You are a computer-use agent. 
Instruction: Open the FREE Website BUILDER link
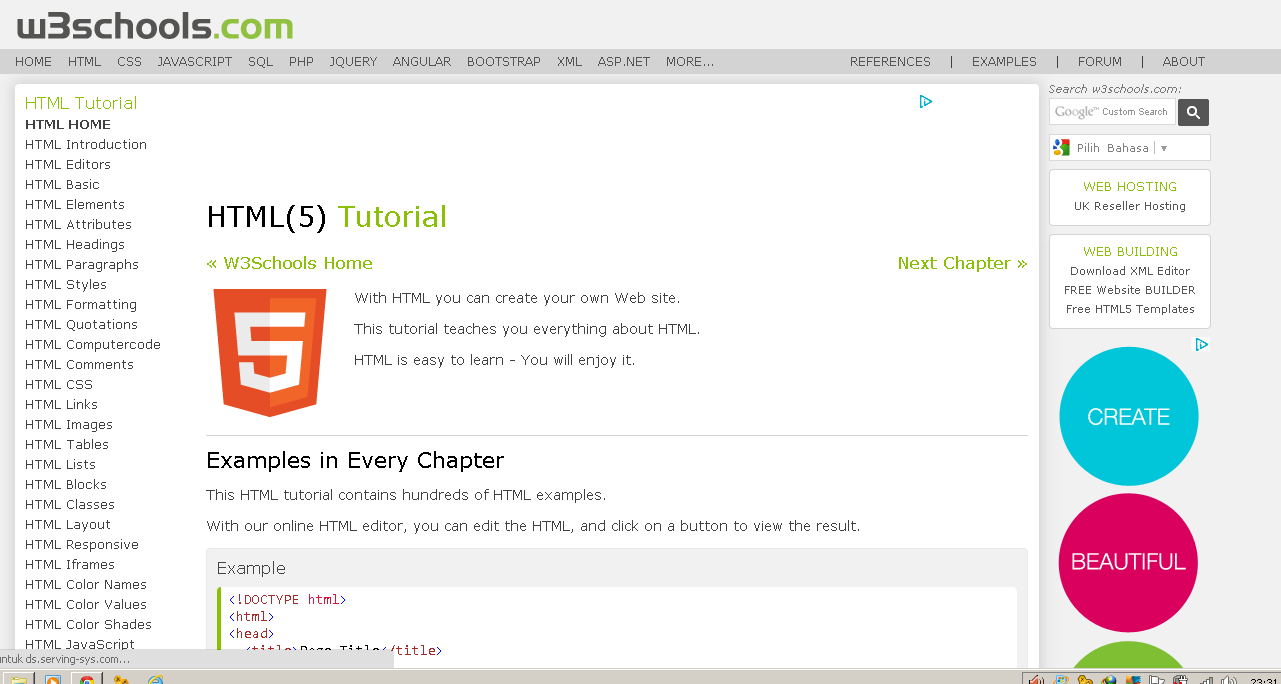pyautogui.click(x=1130, y=290)
